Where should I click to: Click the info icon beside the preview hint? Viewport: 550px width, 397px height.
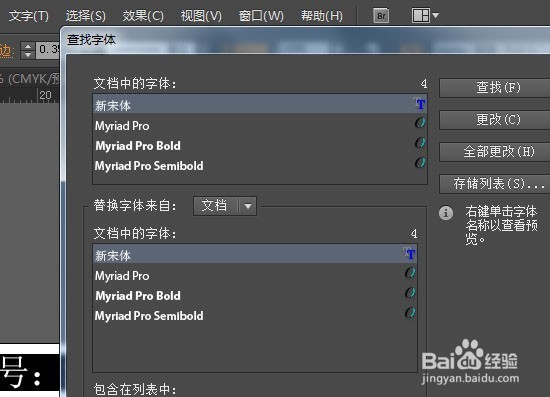point(446,213)
